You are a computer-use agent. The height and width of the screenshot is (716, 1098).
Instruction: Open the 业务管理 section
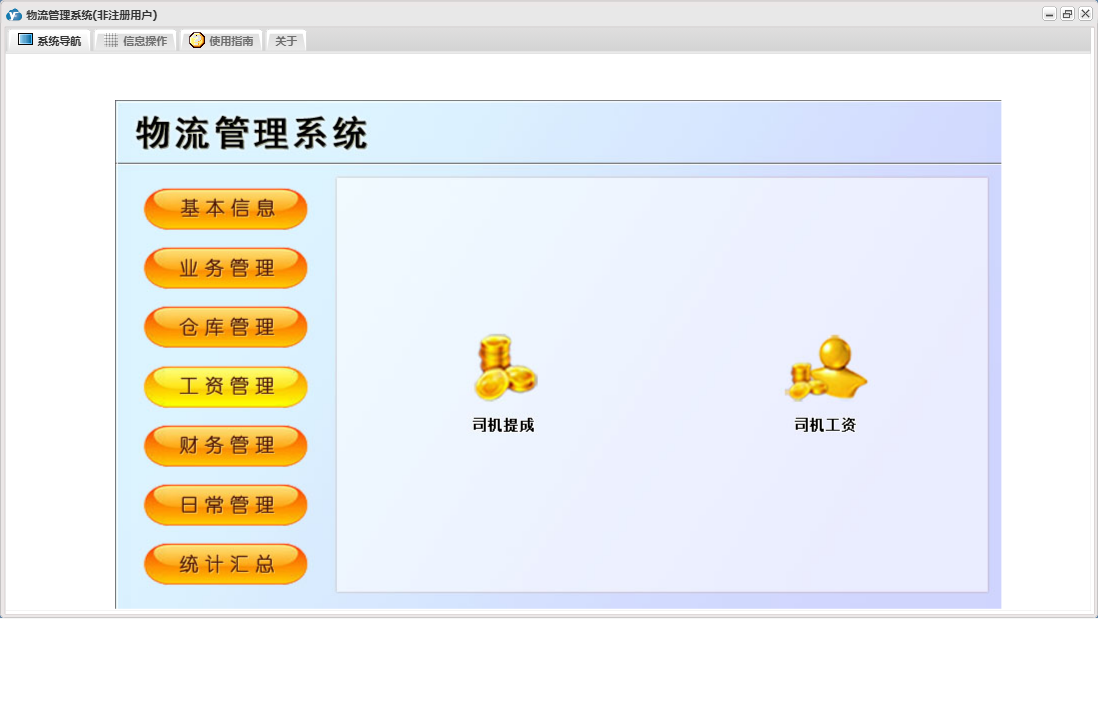[x=226, y=268]
